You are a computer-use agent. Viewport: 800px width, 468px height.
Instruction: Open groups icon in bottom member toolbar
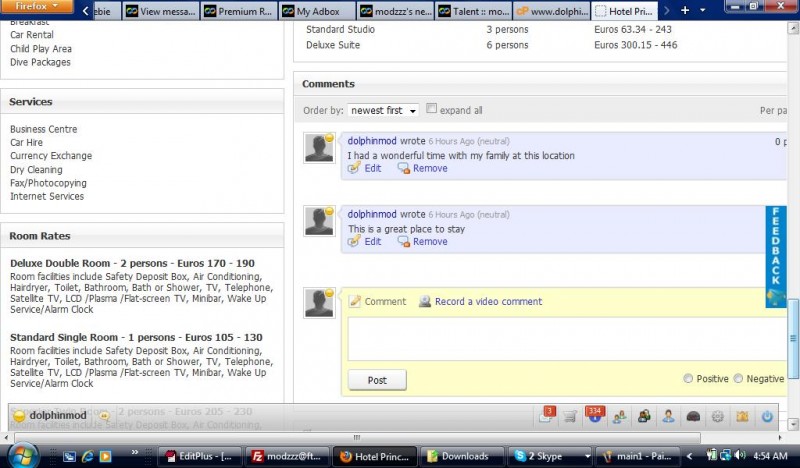(644, 416)
